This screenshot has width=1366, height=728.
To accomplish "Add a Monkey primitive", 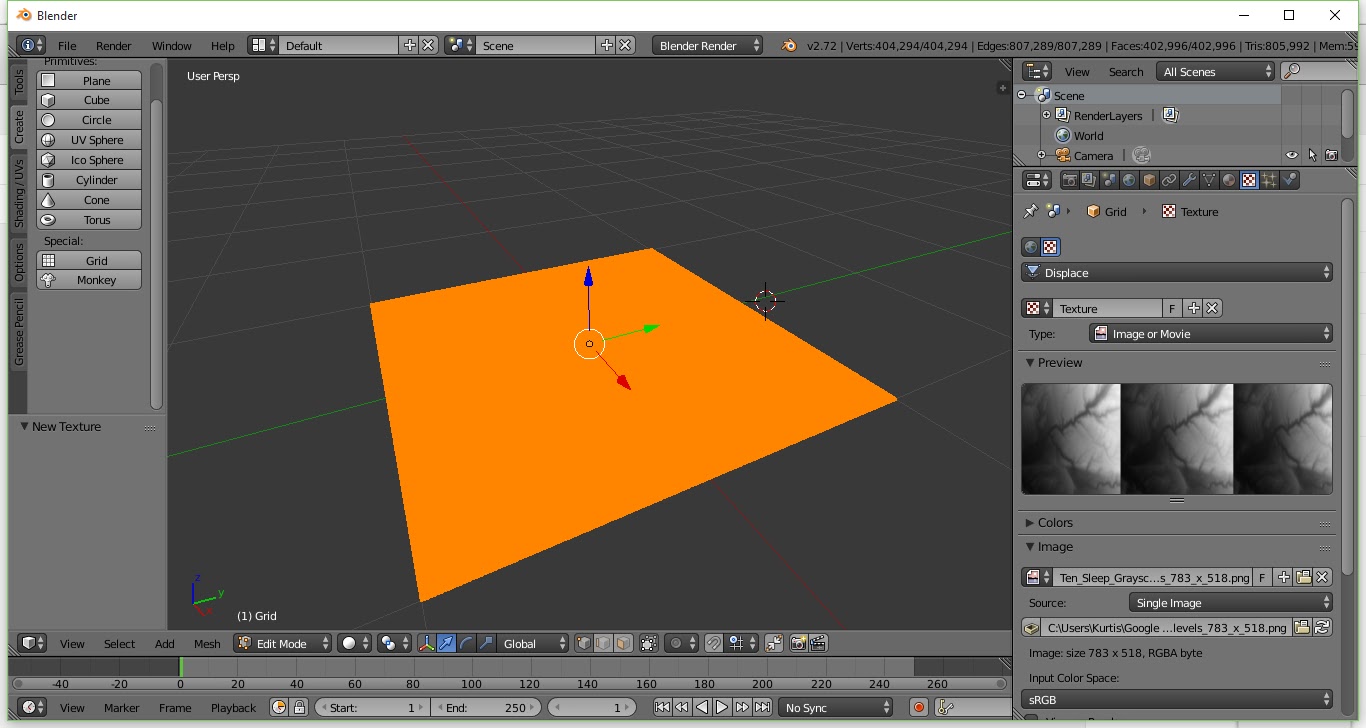I will tap(88, 280).
